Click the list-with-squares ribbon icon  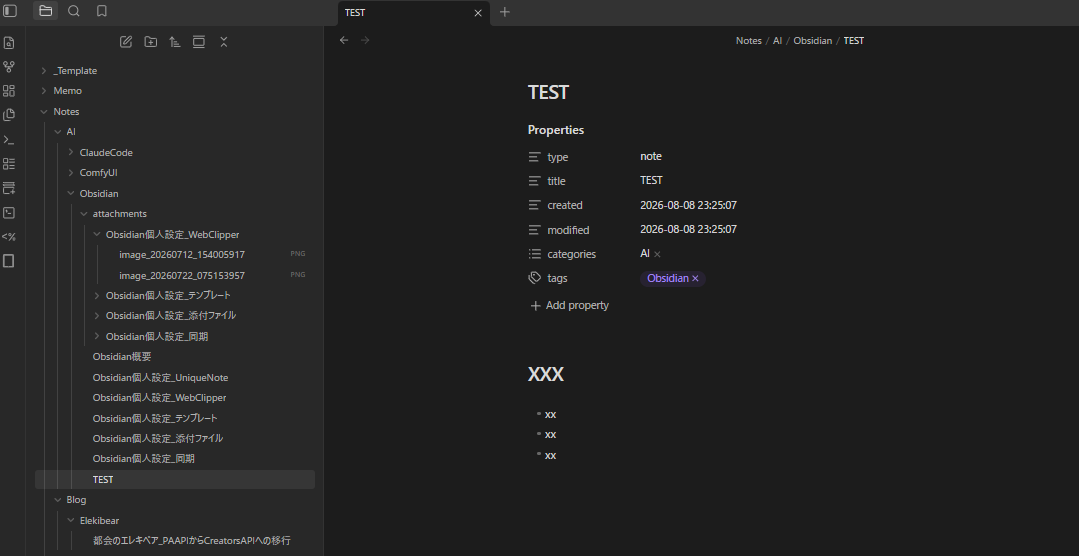point(9,164)
